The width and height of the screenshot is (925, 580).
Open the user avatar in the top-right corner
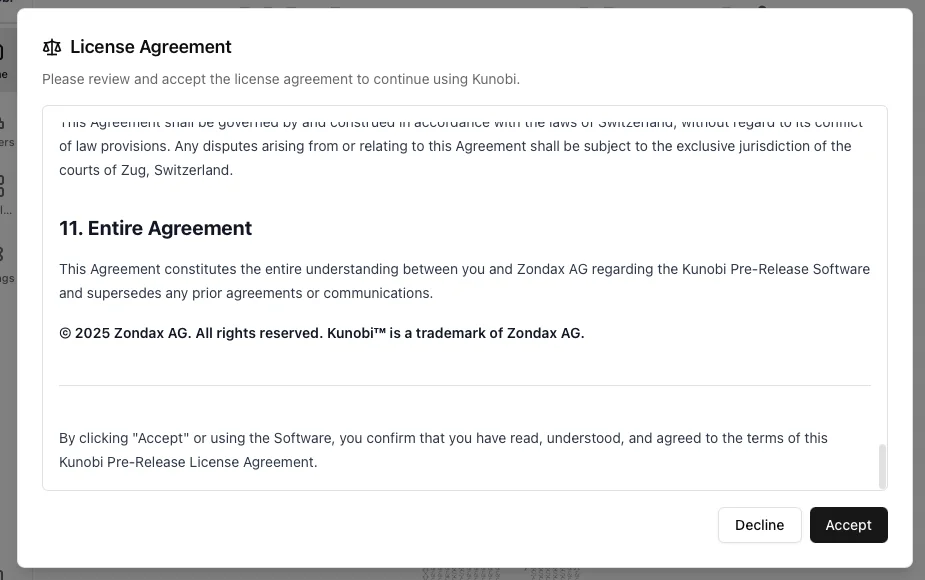[x=762, y=6]
